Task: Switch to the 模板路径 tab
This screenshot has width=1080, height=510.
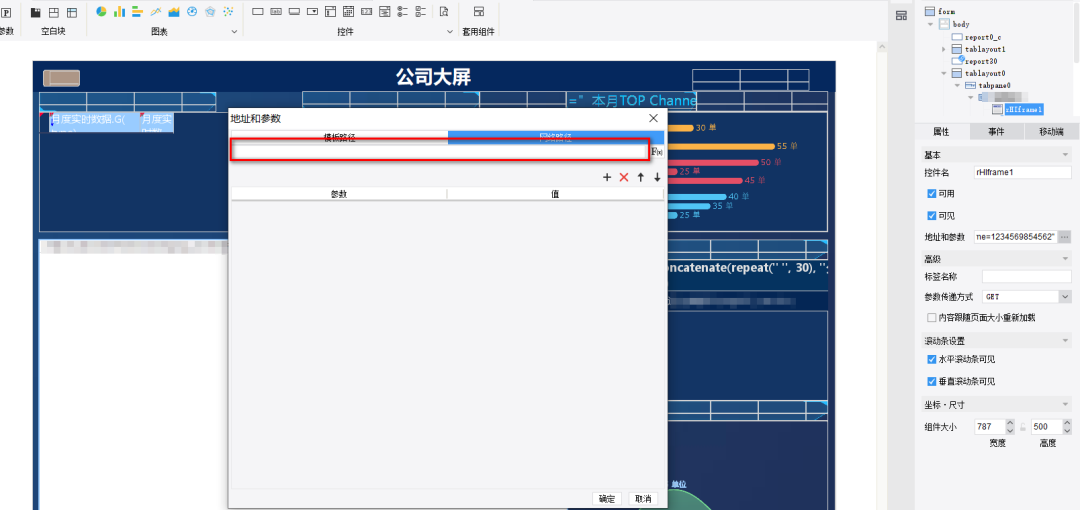Action: click(x=340, y=137)
